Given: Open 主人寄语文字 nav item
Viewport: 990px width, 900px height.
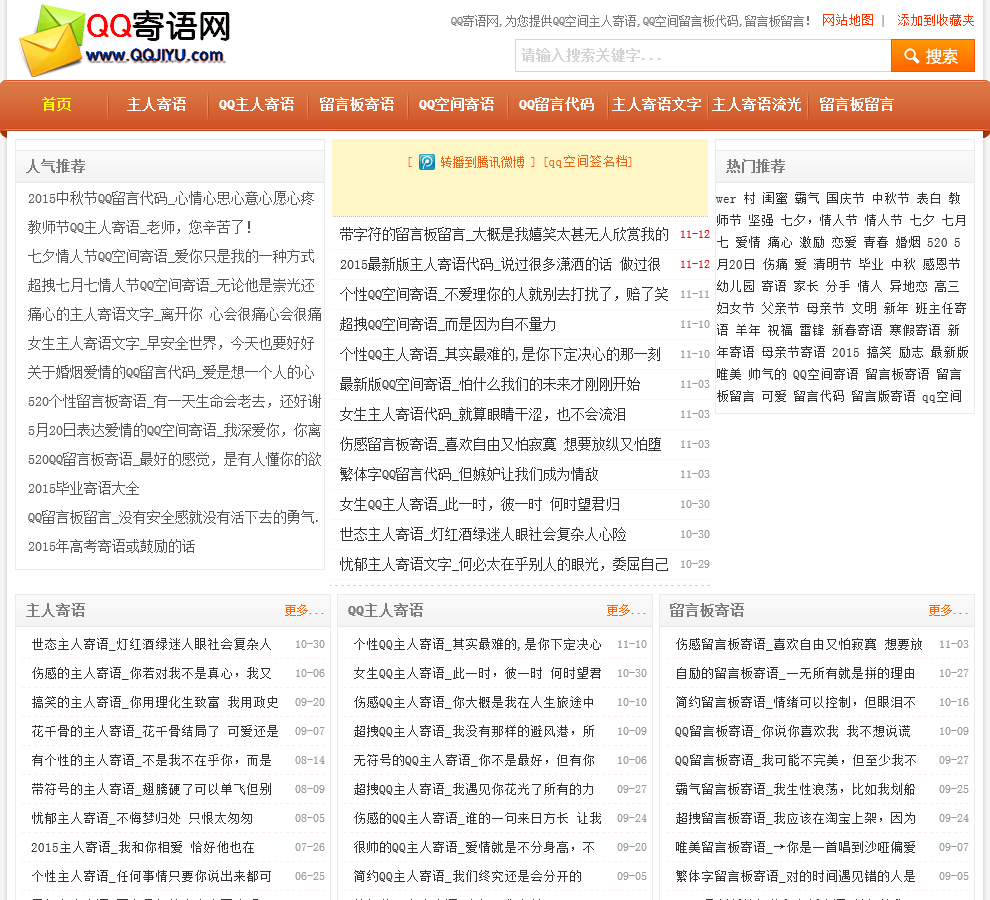Looking at the screenshot, I should (657, 104).
